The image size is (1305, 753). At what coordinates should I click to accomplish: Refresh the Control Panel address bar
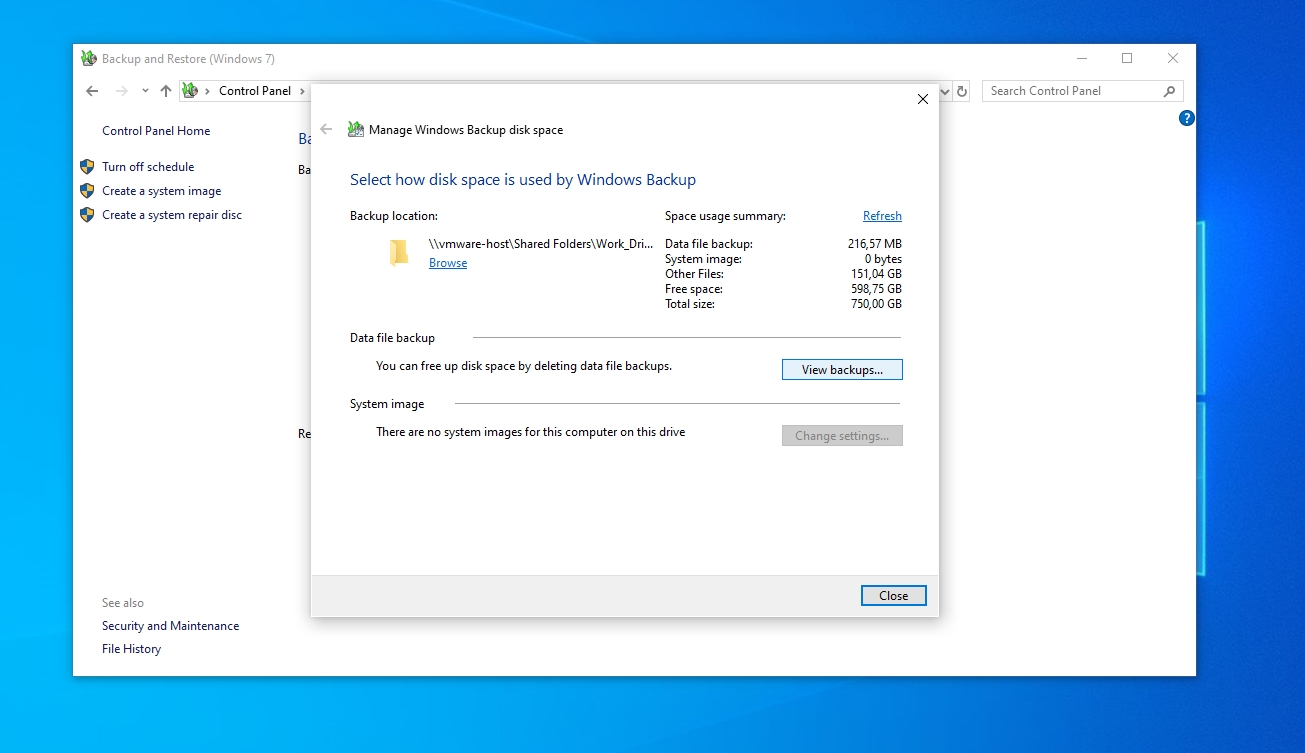pyautogui.click(x=962, y=91)
